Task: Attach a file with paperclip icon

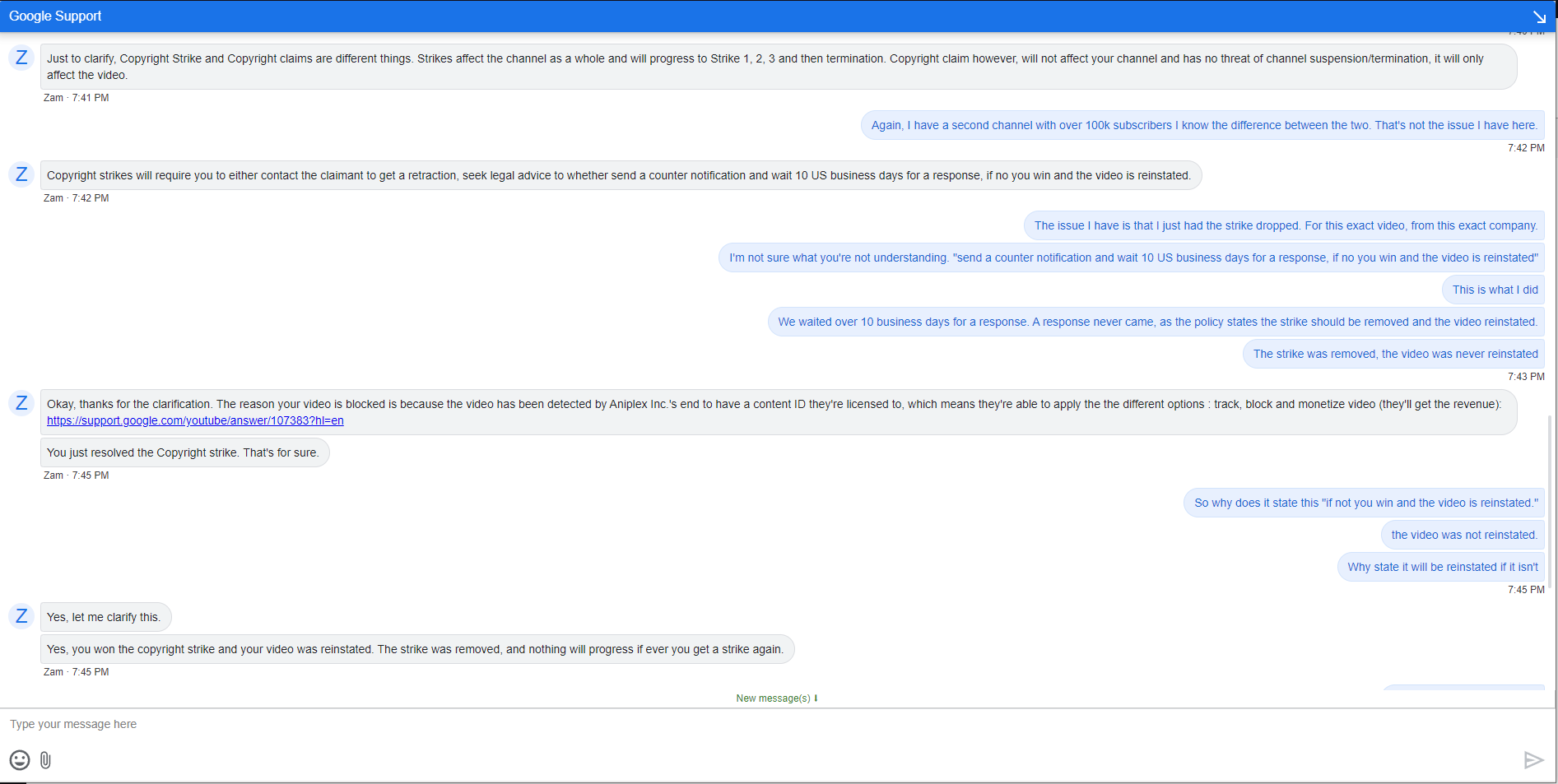Action: click(45, 760)
